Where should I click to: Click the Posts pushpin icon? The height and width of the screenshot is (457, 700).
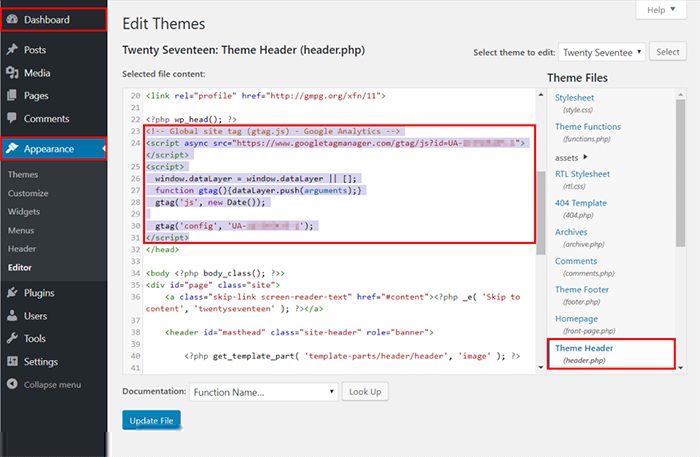(x=12, y=50)
